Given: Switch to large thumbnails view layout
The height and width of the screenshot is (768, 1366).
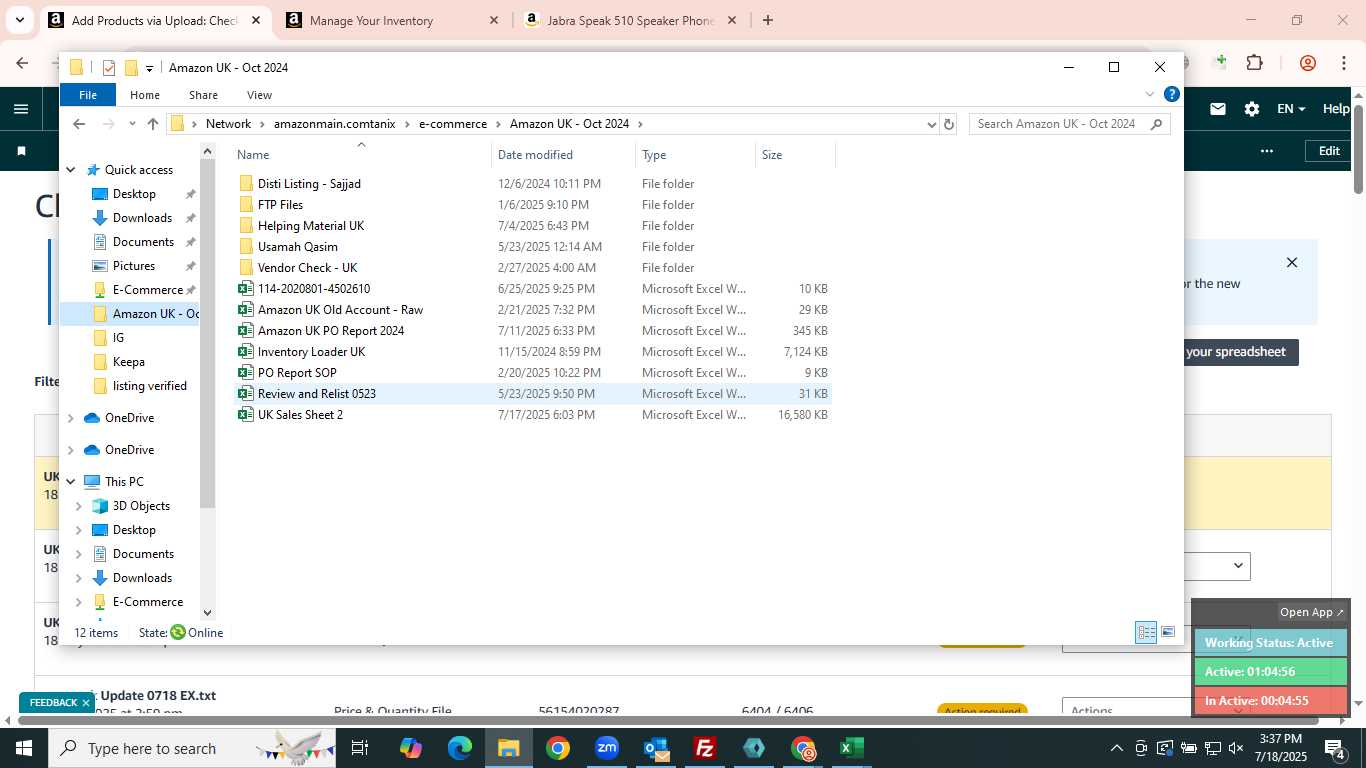Looking at the screenshot, I should click(x=1167, y=632).
